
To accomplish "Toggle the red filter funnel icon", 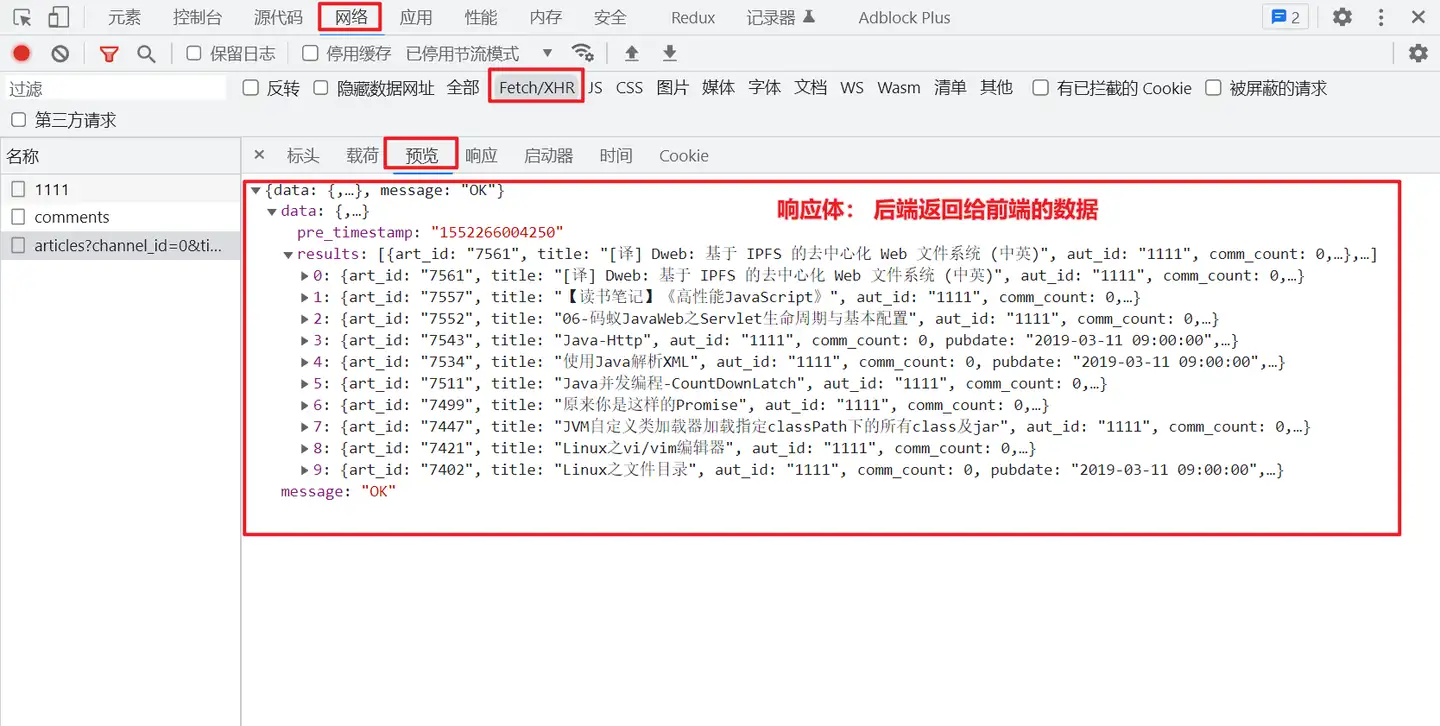I will click(x=109, y=53).
